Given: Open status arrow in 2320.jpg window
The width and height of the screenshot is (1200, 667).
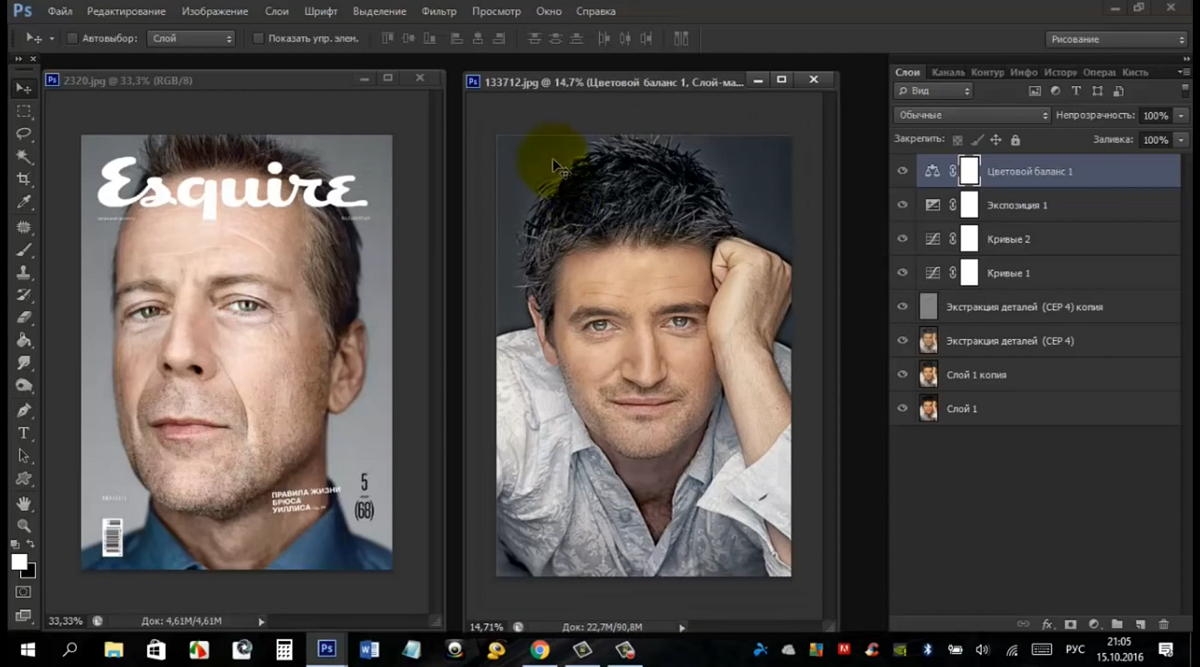Looking at the screenshot, I should [261, 621].
